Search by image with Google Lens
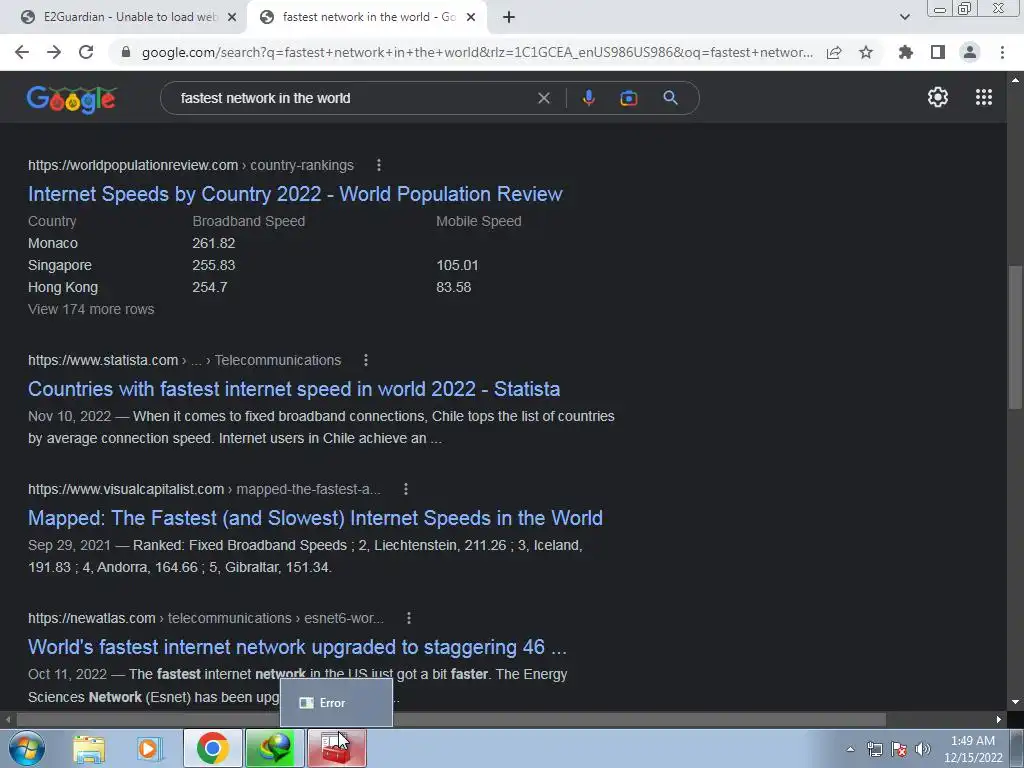 [x=628, y=98]
